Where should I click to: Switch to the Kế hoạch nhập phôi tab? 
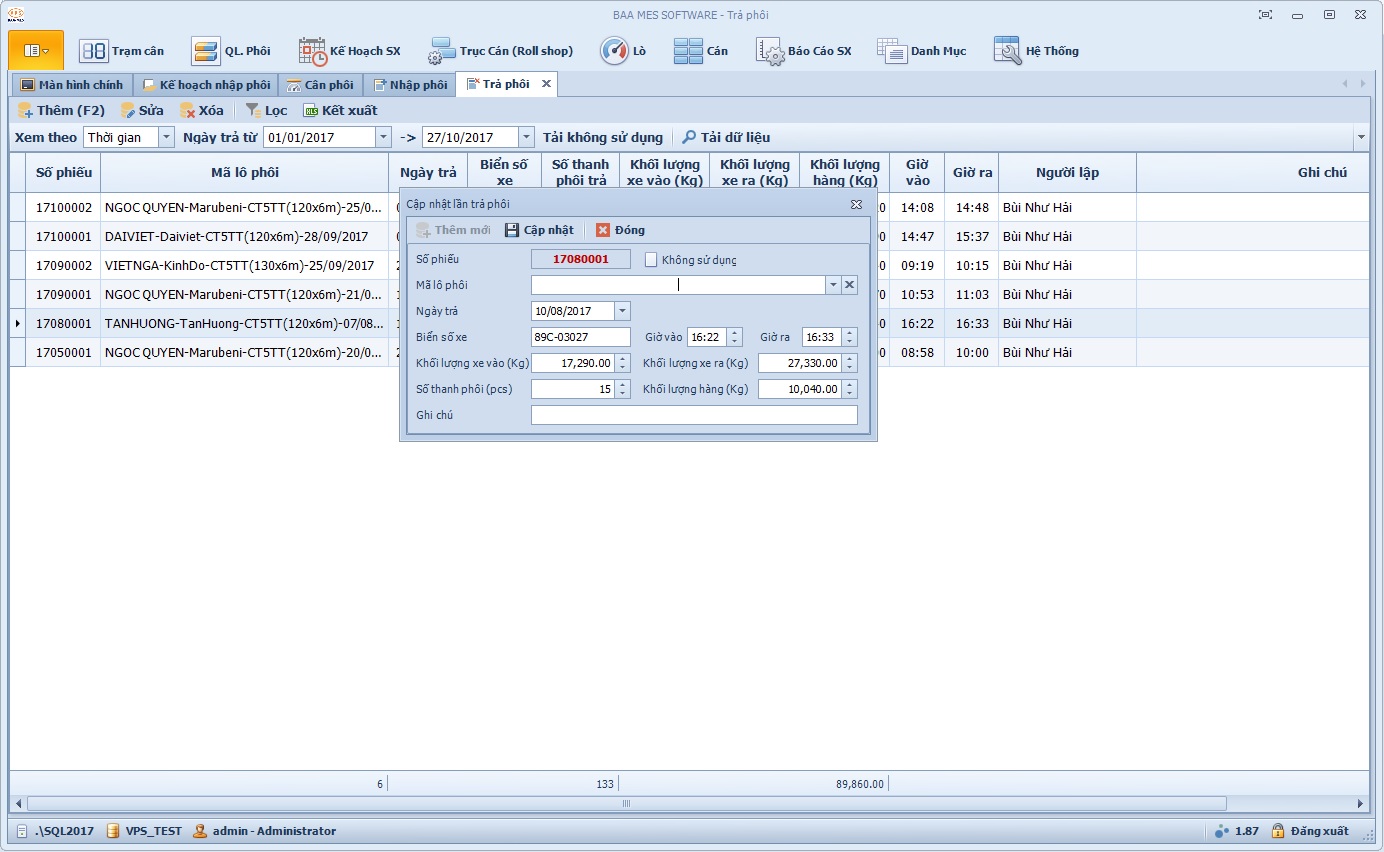point(206,85)
